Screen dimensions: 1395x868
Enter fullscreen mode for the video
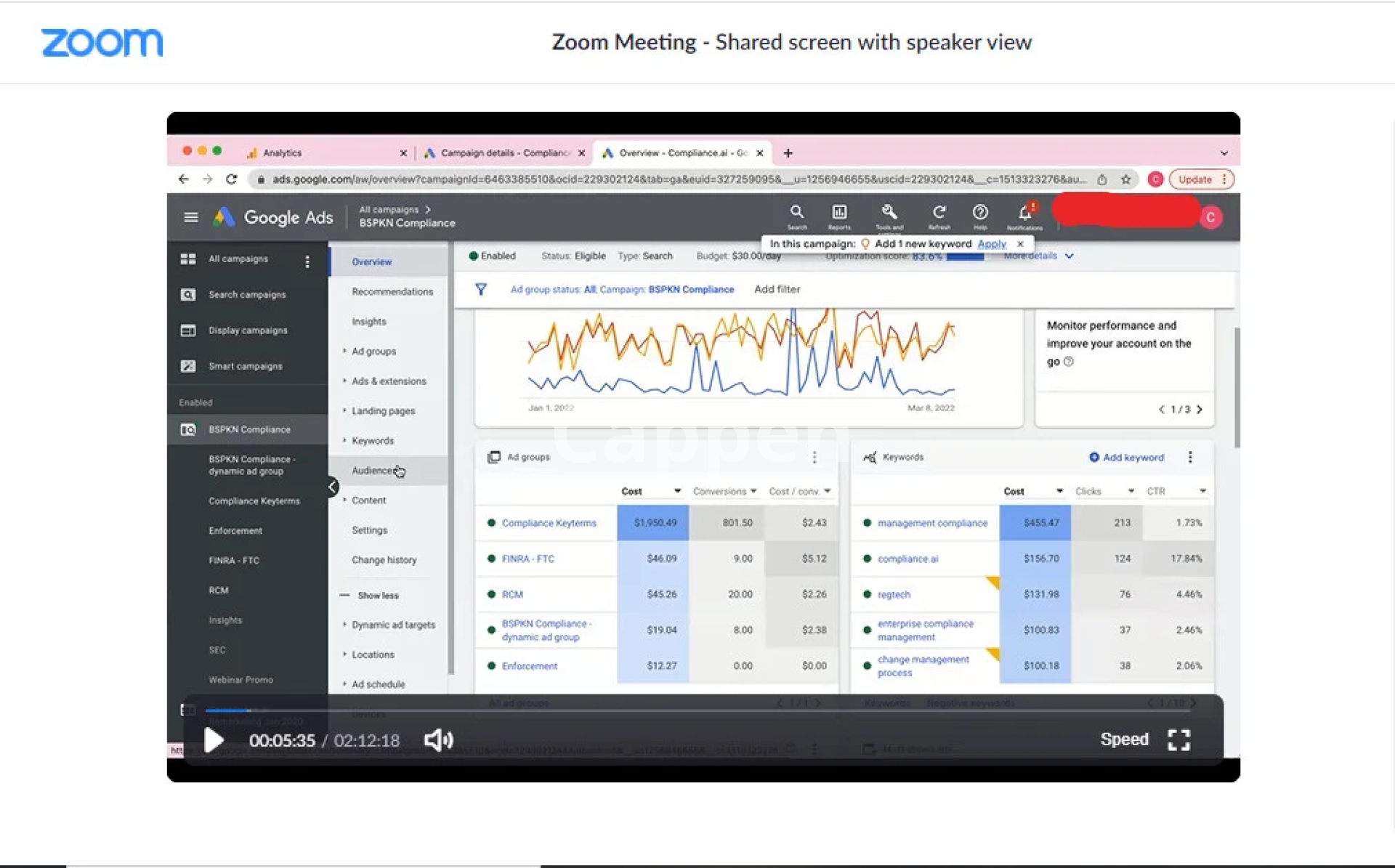(x=1178, y=740)
